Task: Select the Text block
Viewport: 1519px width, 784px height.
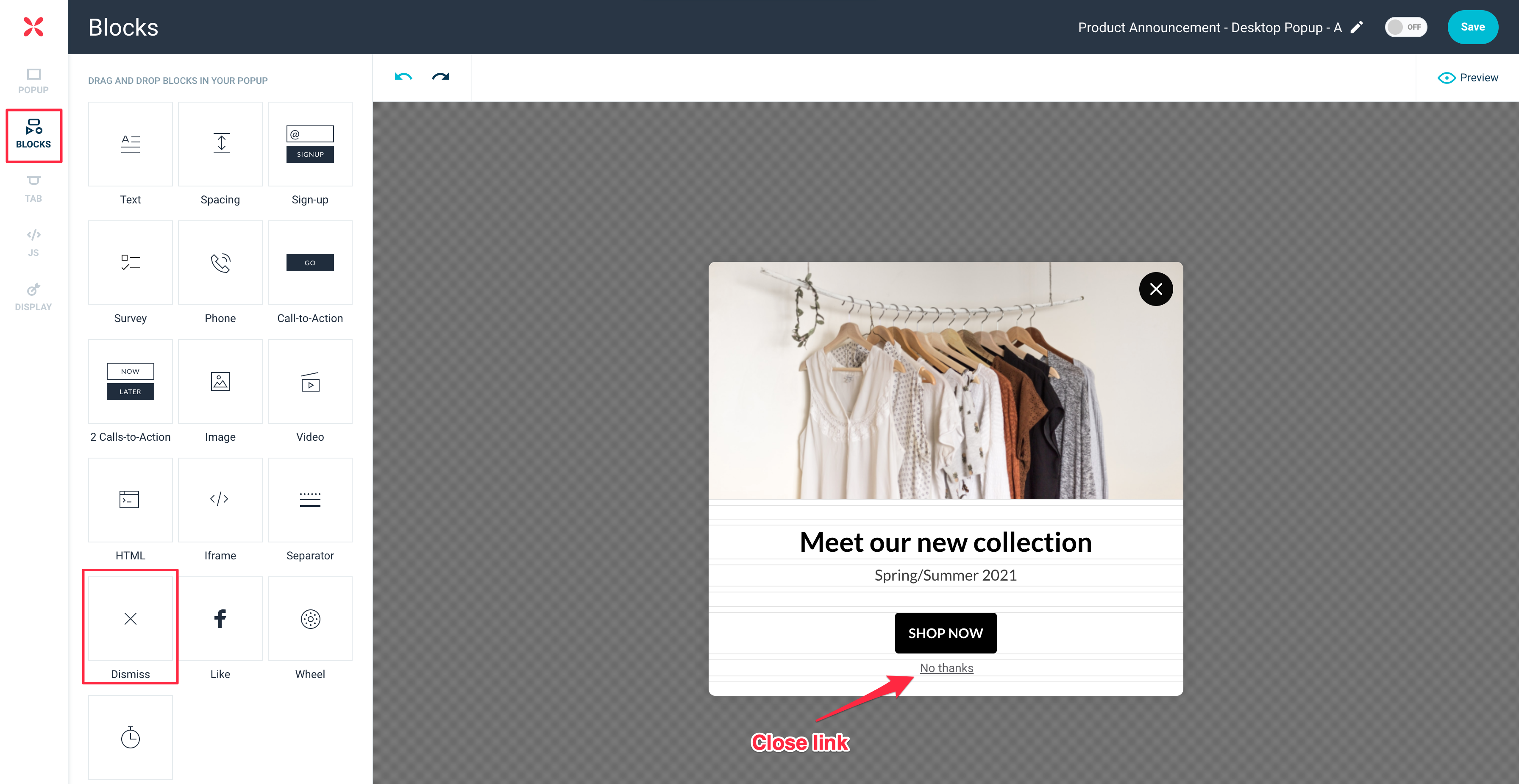Action: point(130,144)
